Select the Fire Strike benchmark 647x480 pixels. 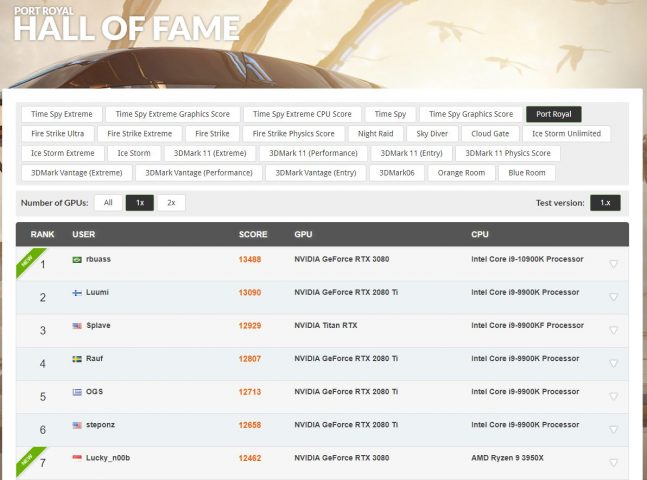(212, 134)
